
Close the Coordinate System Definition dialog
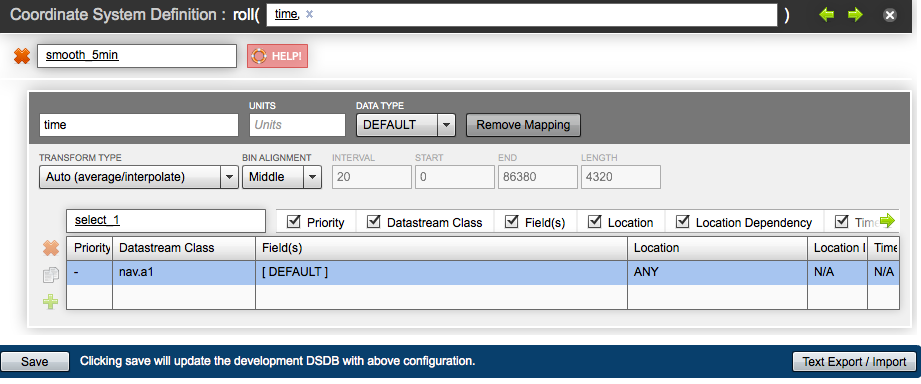[x=890, y=15]
